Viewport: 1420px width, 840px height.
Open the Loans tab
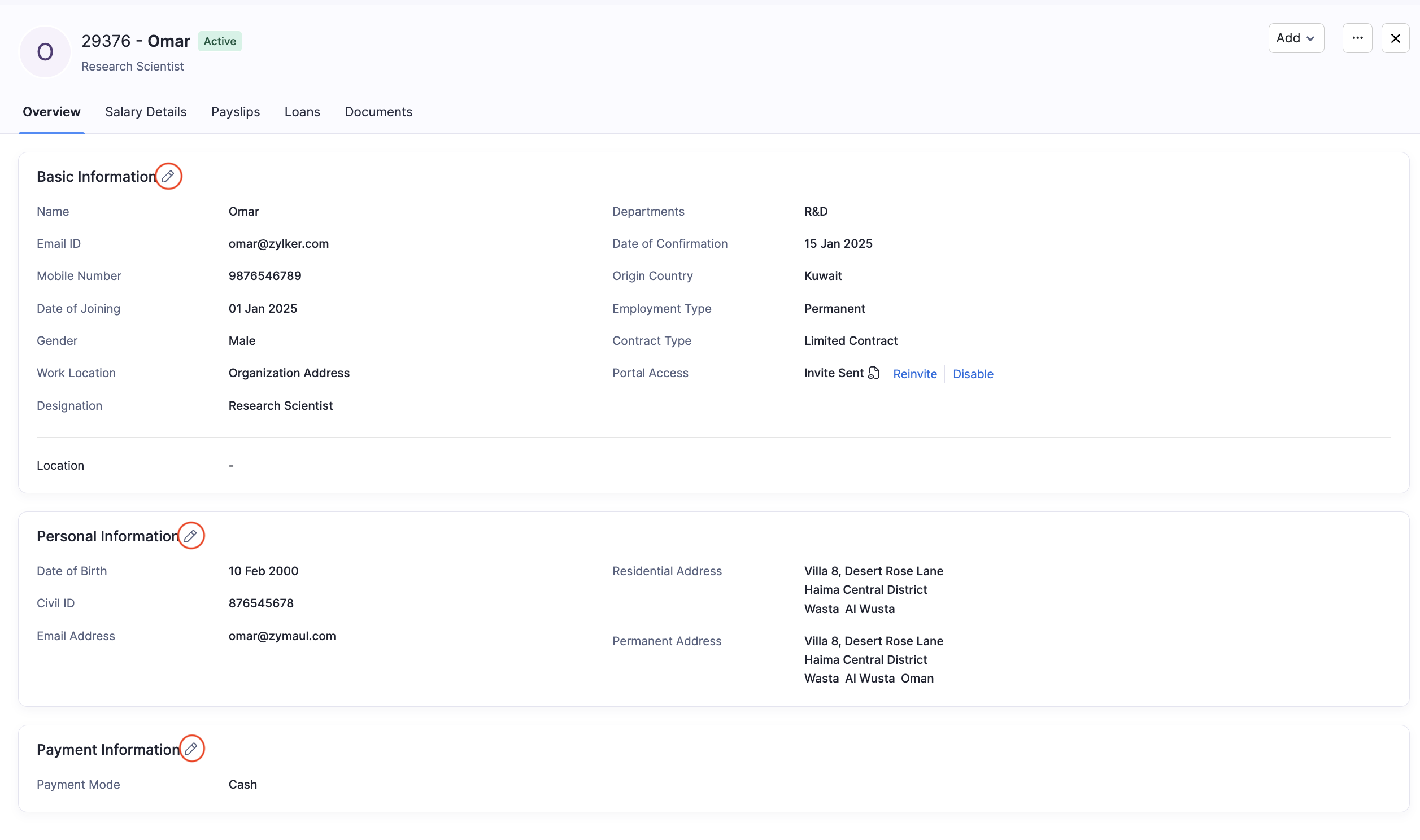pos(302,112)
